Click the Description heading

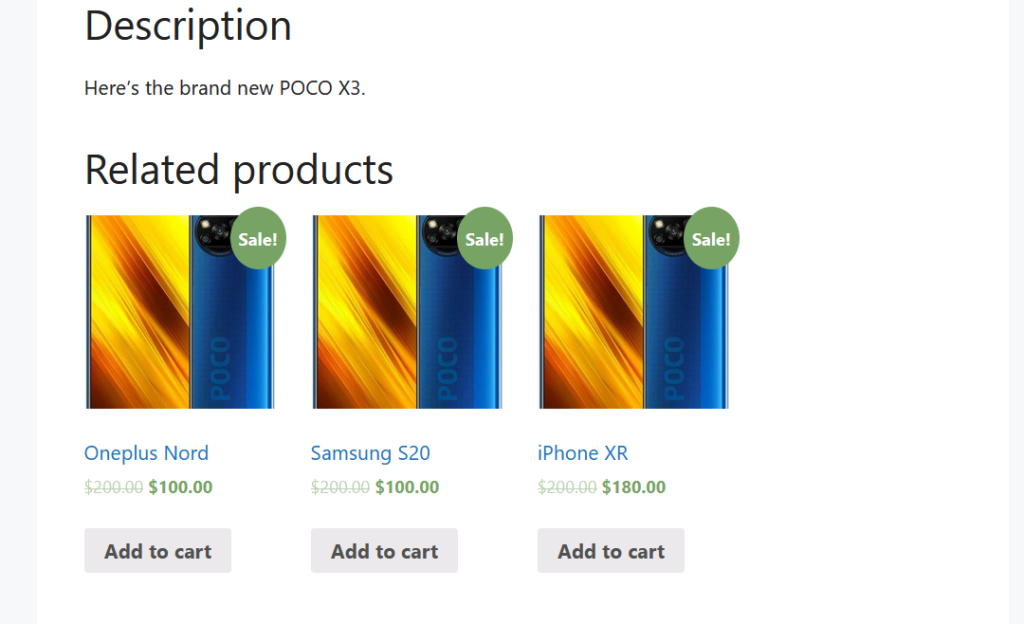coord(188,26)
